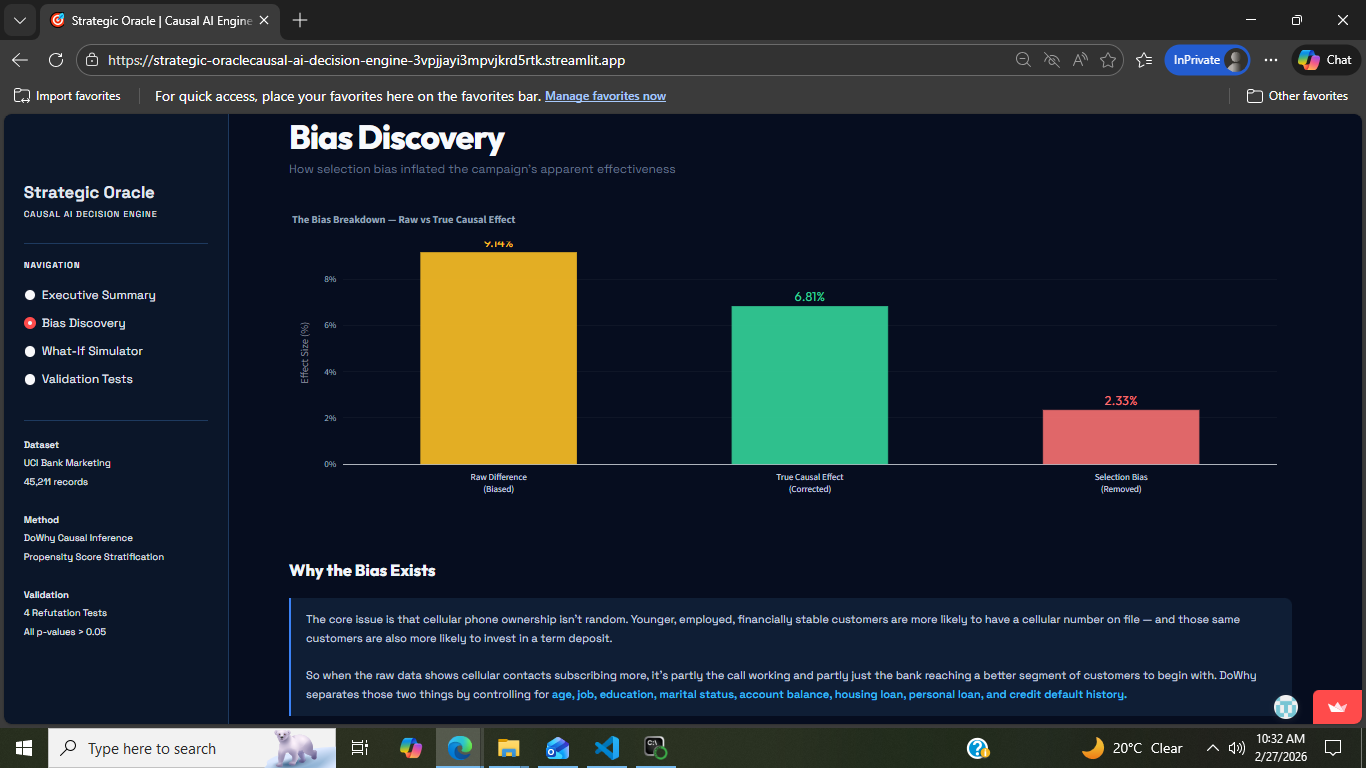Click the UCI Bank Marketing dataset text
This screenshot has height=768, width=1366.
pyautogui.click(x=67, y=463)
